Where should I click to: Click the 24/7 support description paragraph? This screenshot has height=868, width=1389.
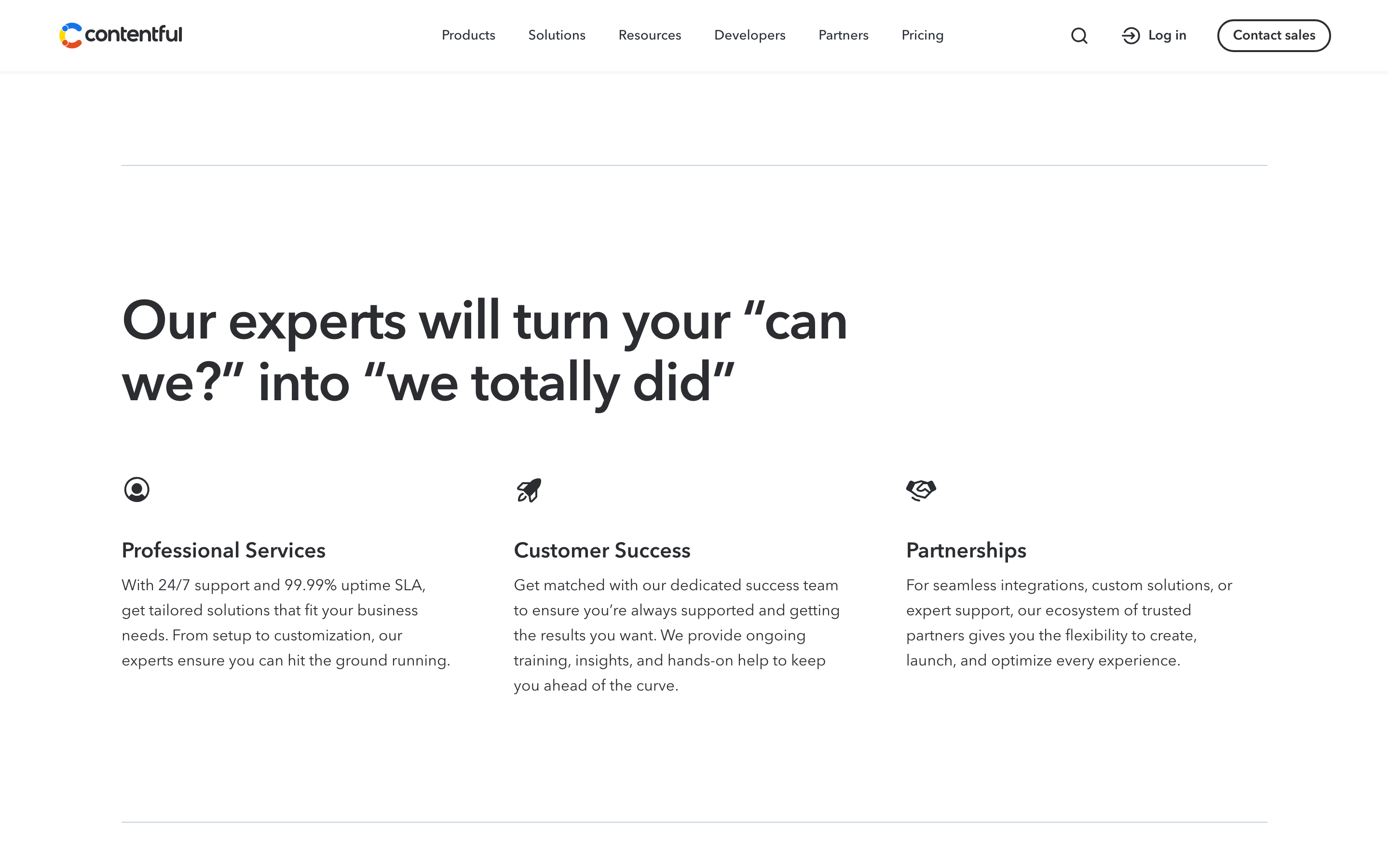286,623
